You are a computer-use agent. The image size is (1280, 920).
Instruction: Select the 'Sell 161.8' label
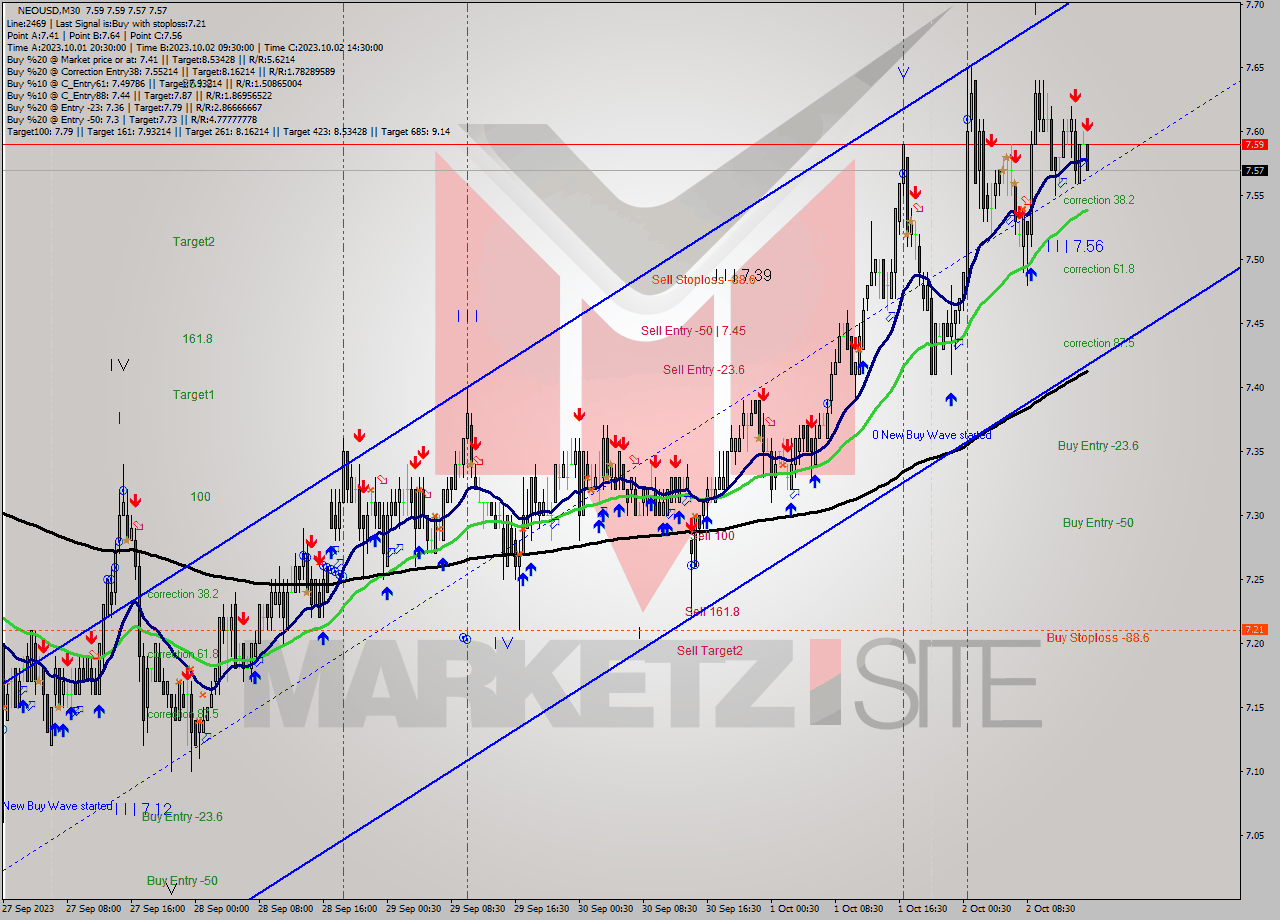(x=713, y=612)
